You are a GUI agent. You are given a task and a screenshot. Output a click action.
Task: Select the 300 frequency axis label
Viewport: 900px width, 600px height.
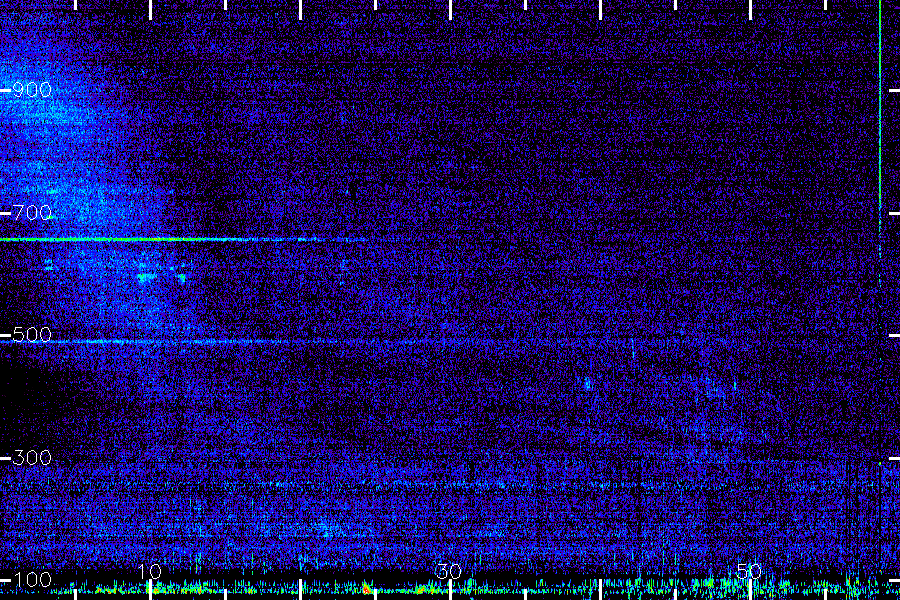[32, 458]
